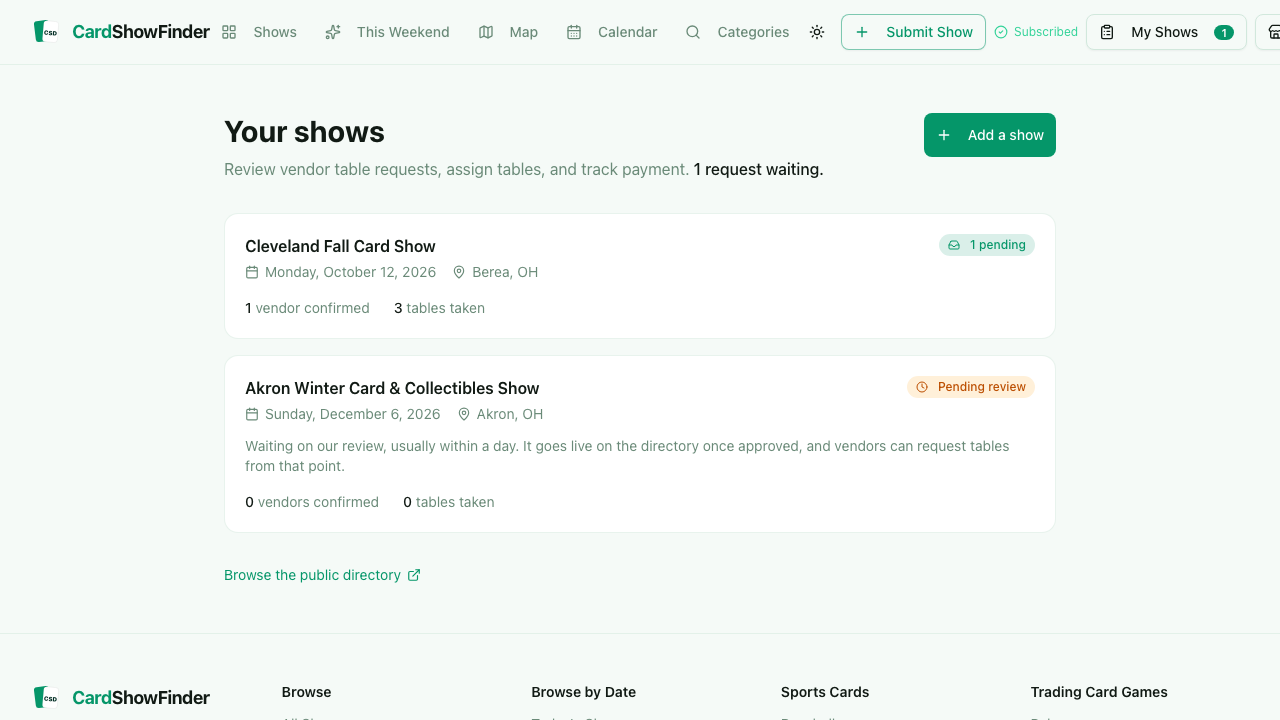Click '1 vendor confirmed' text

click(307, 308)
